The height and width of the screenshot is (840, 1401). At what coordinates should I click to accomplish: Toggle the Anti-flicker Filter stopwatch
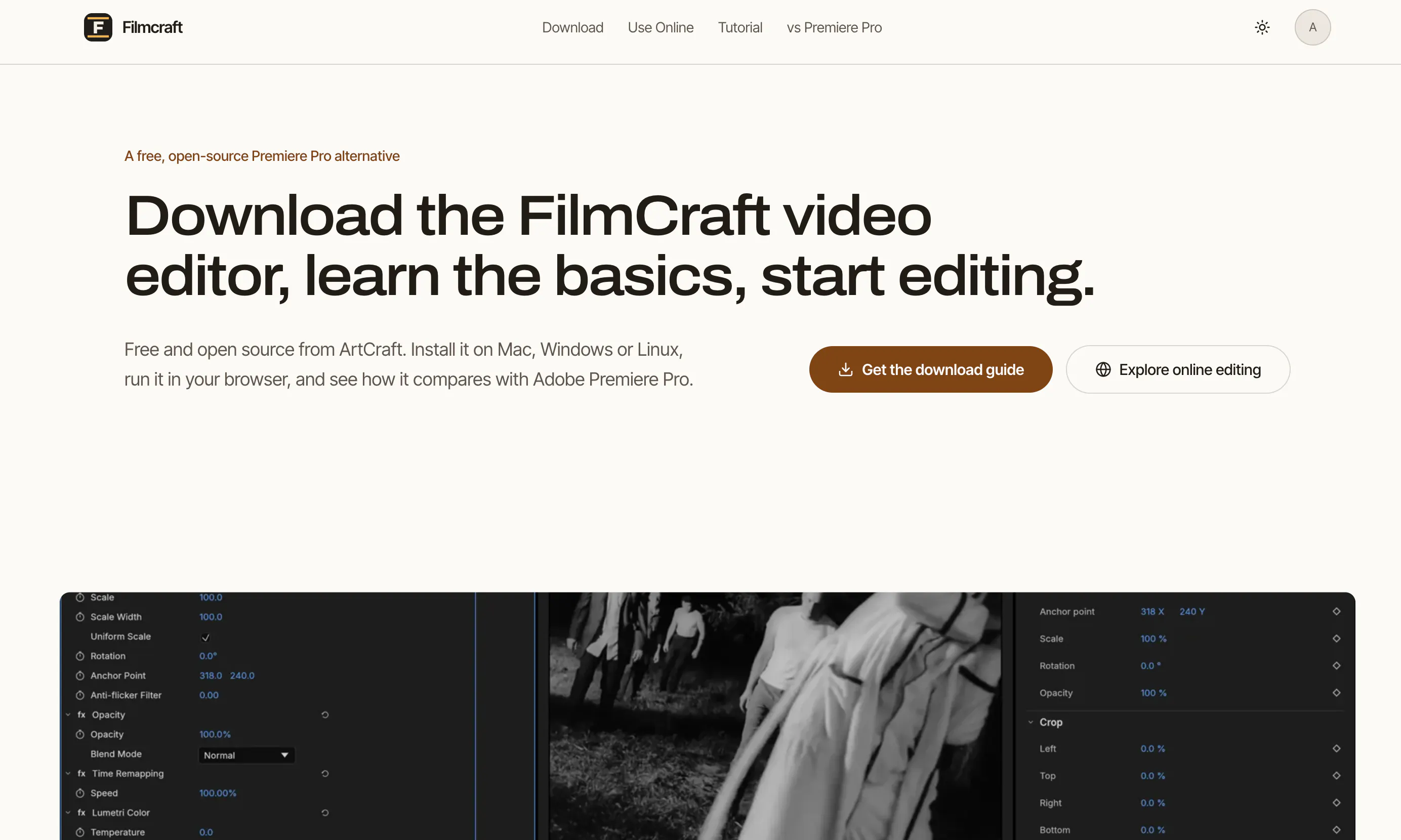click(80, 695)
